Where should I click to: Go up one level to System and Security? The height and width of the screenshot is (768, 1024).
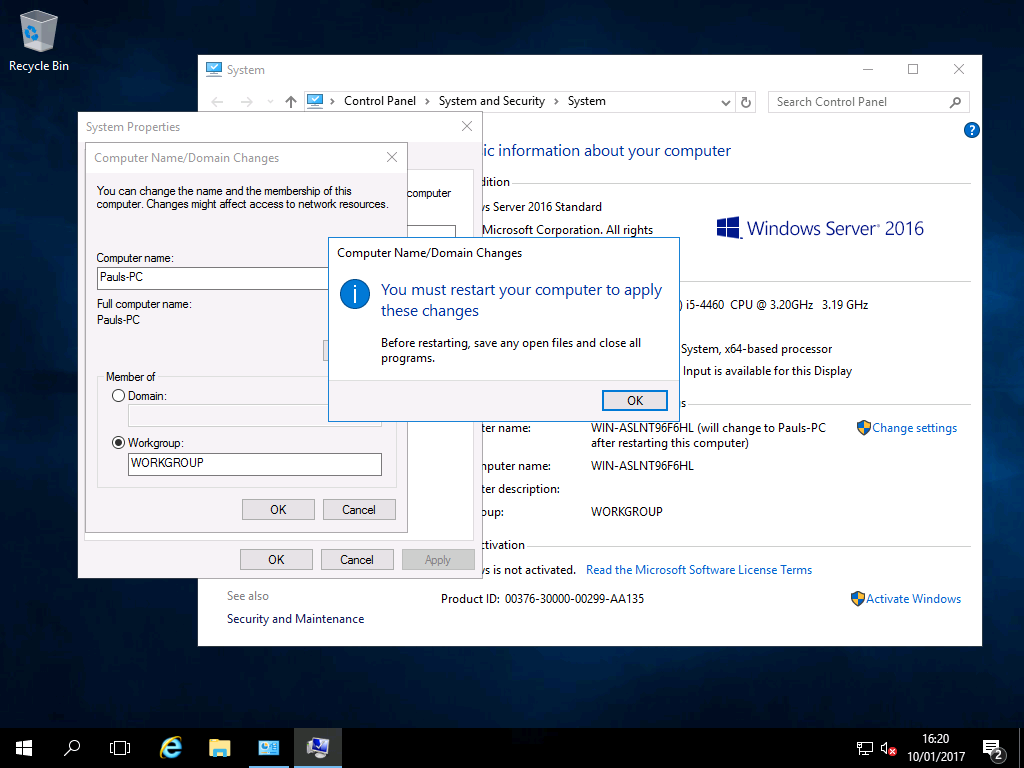pyautogui.click(x=291, y=102)
